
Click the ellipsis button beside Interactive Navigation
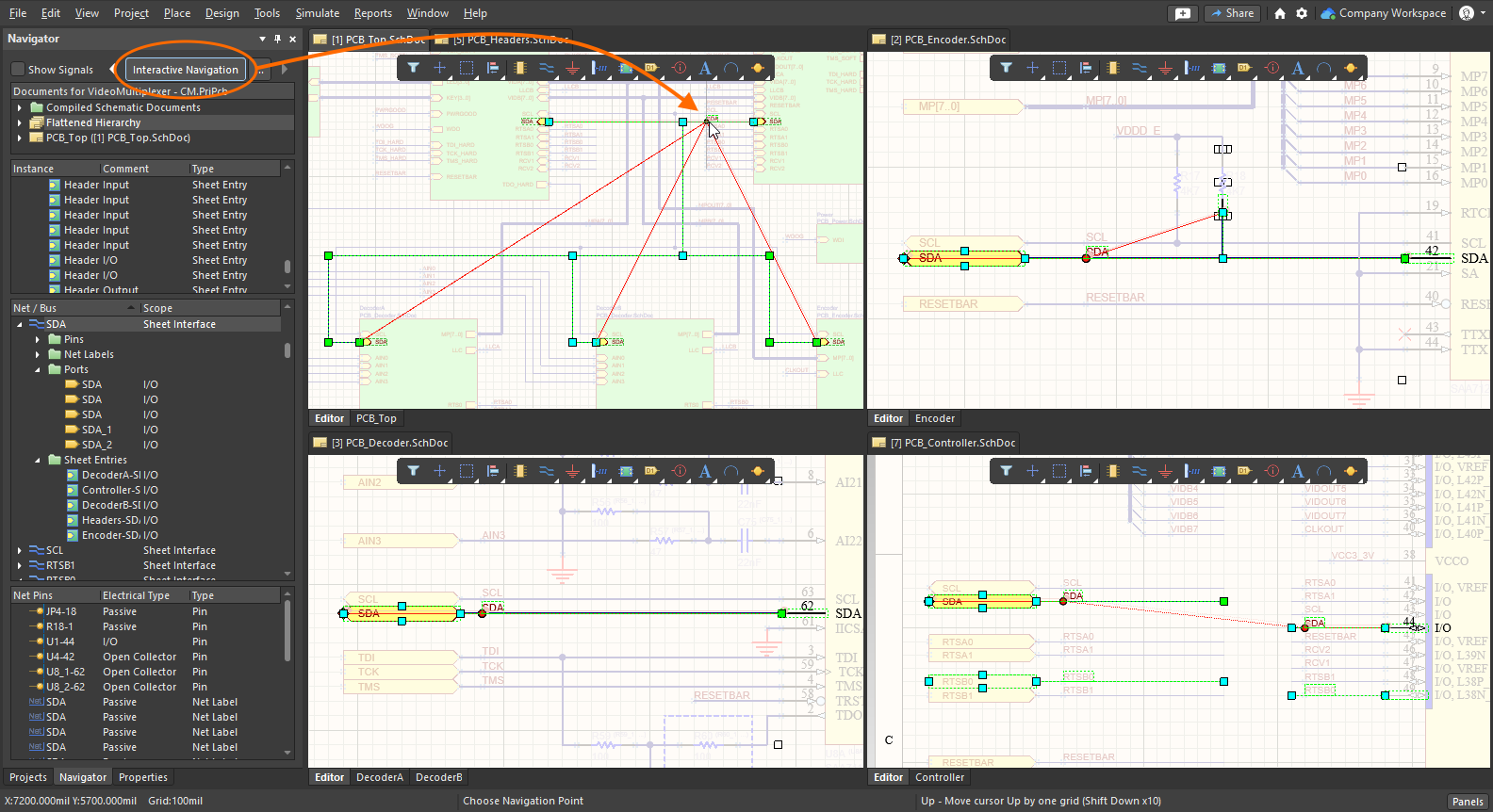pyautogui.click(x=261, y=70)
